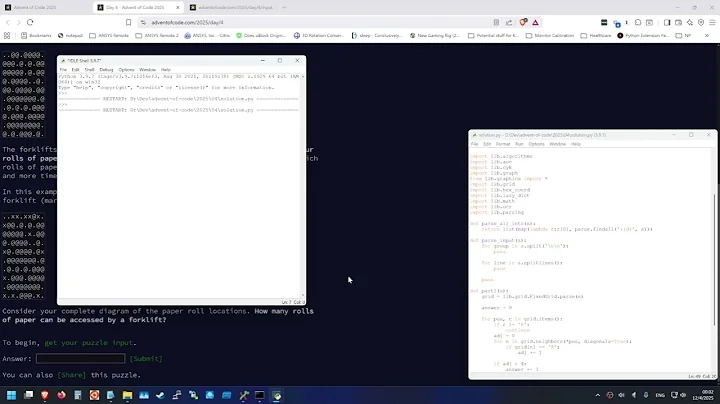
Task: Open reader mode icon in address bar
Action: (496, 22)
